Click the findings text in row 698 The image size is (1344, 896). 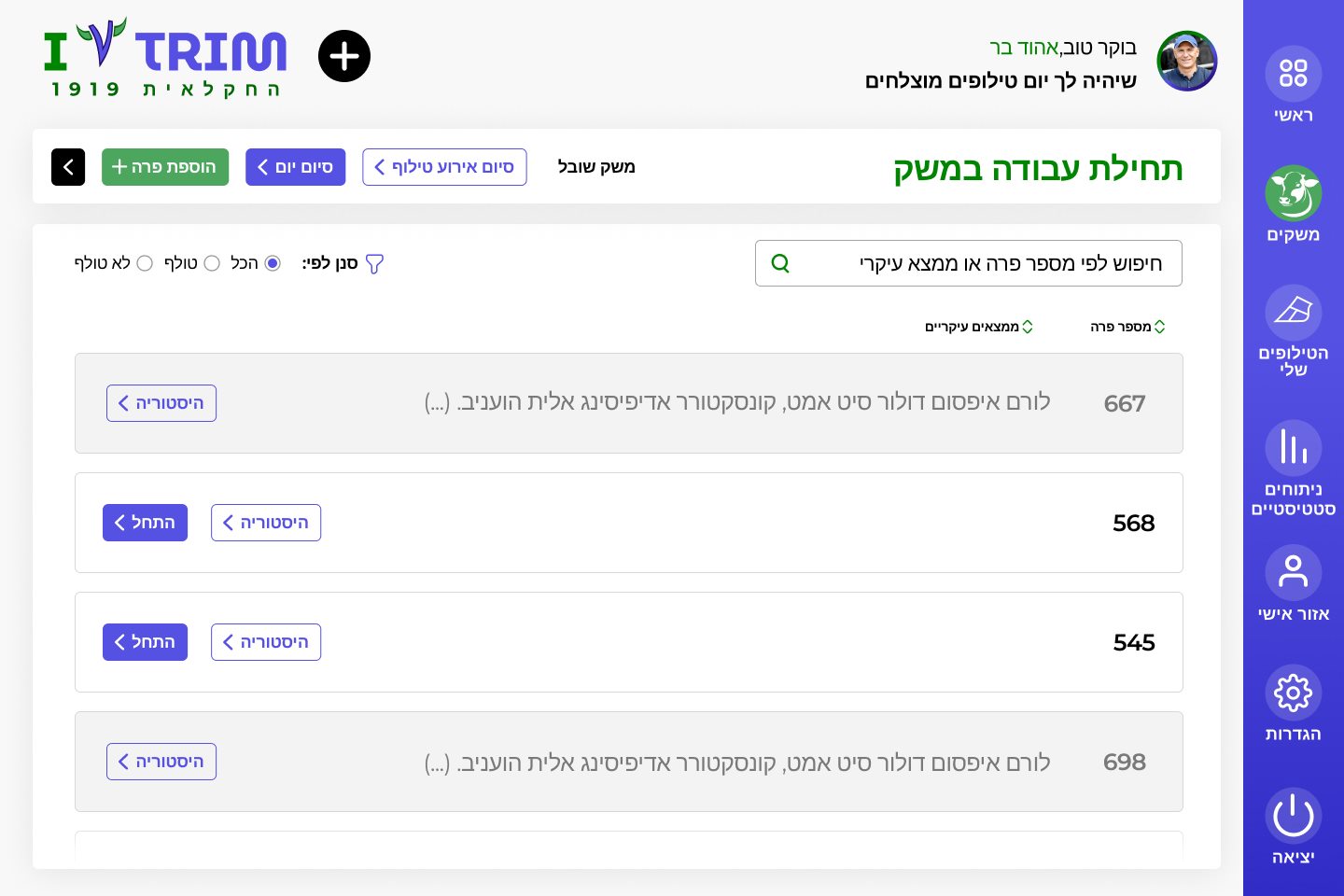[737, 763]
